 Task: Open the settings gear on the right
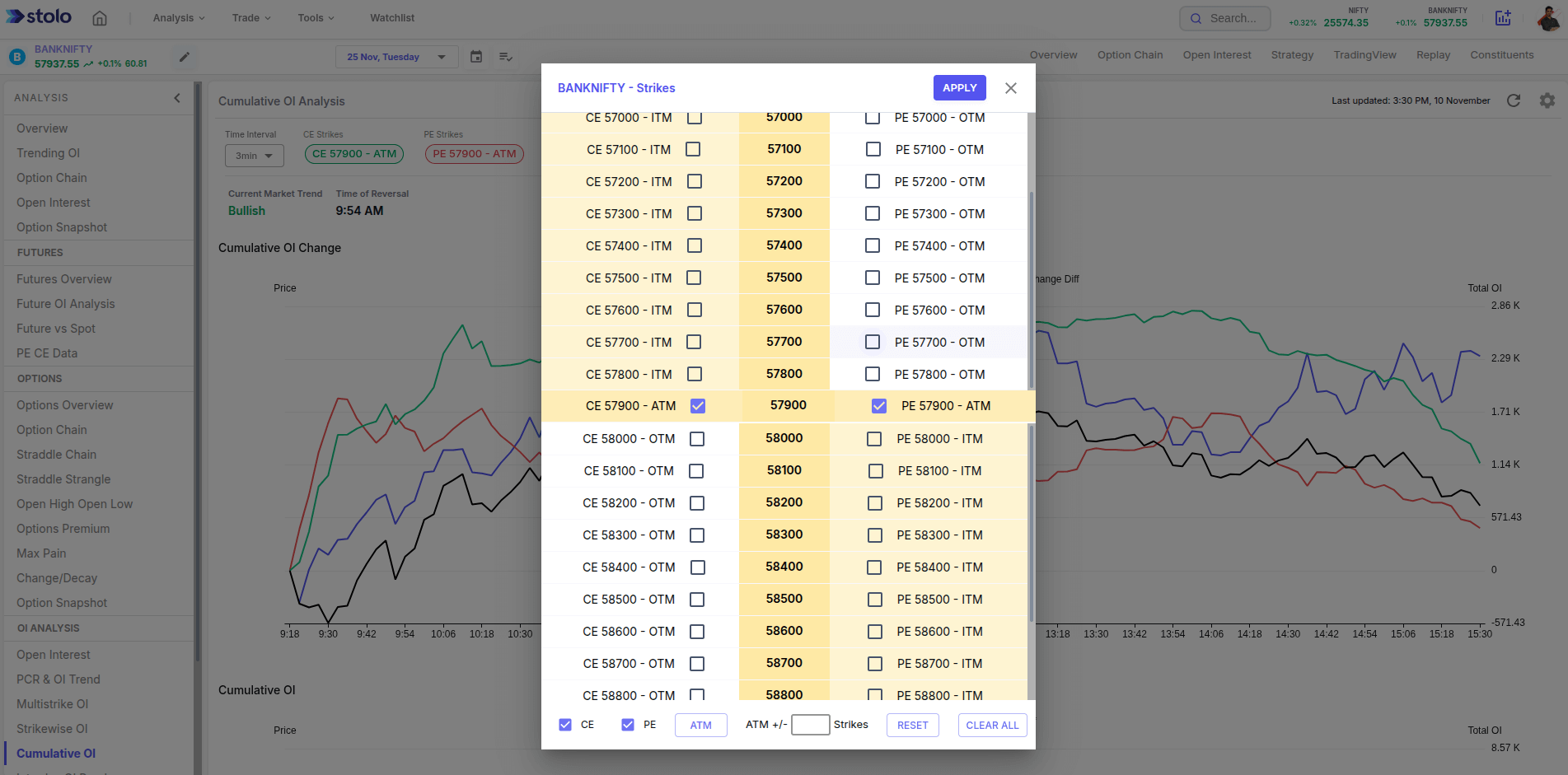coord(1547,100)
